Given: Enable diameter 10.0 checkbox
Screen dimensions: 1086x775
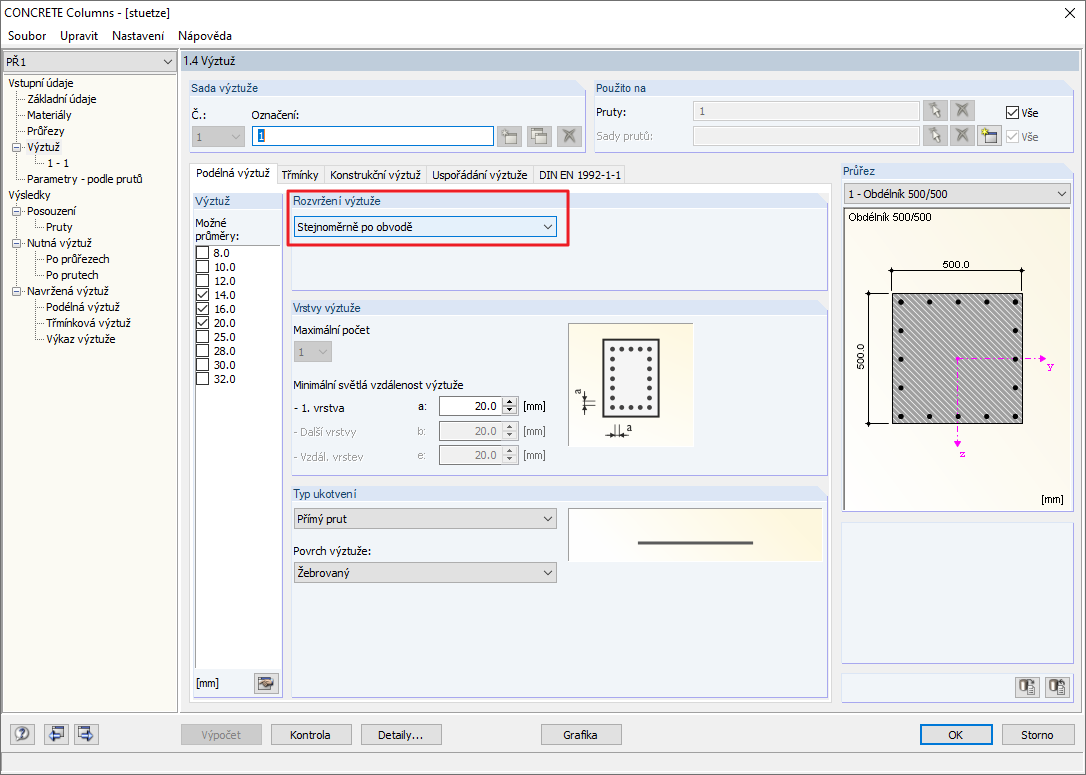Looking at the screenshot, I should 202,267.
